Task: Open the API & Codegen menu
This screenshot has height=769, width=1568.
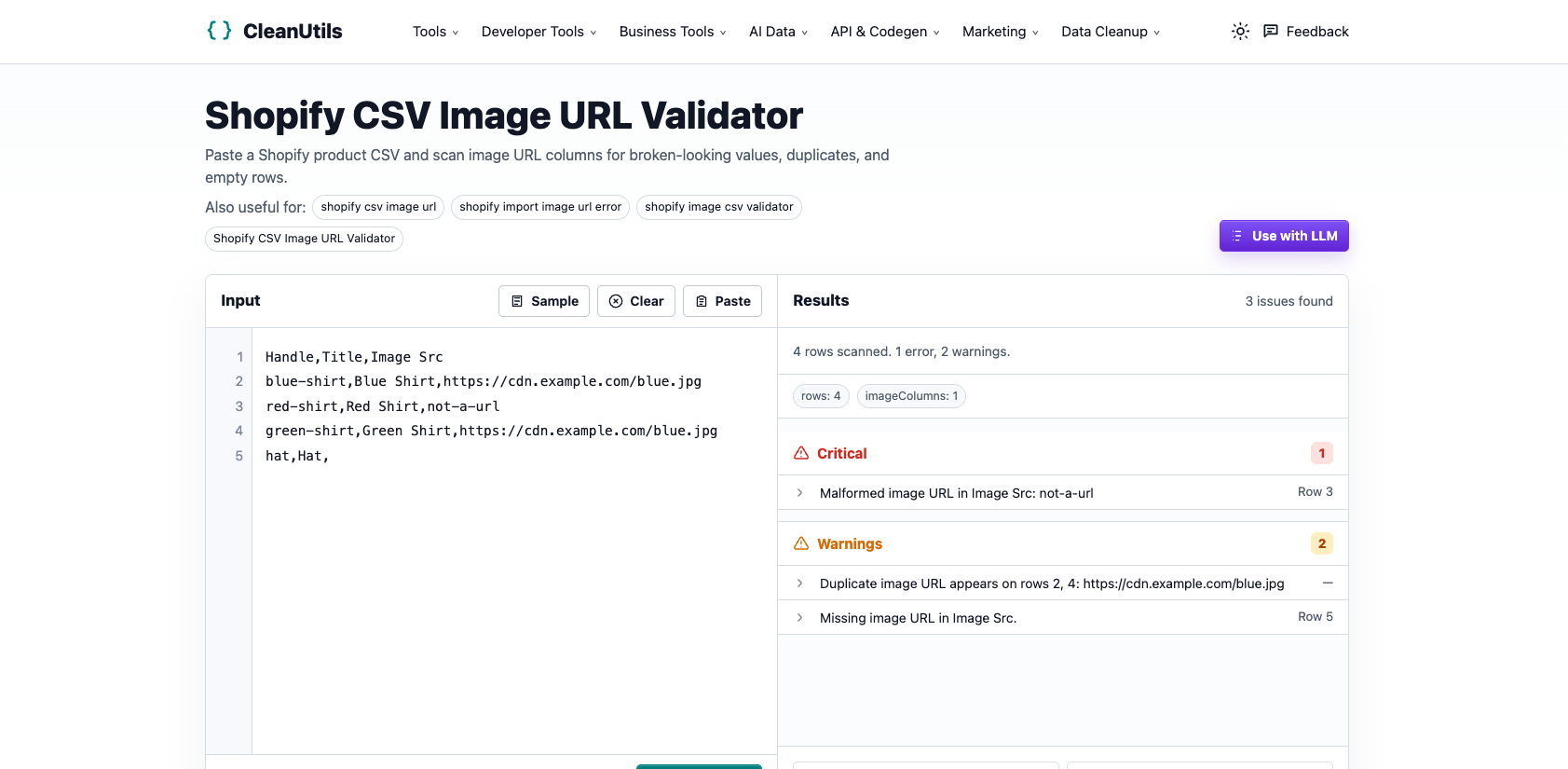Action: pyautogui.click(x=885, y=32)
